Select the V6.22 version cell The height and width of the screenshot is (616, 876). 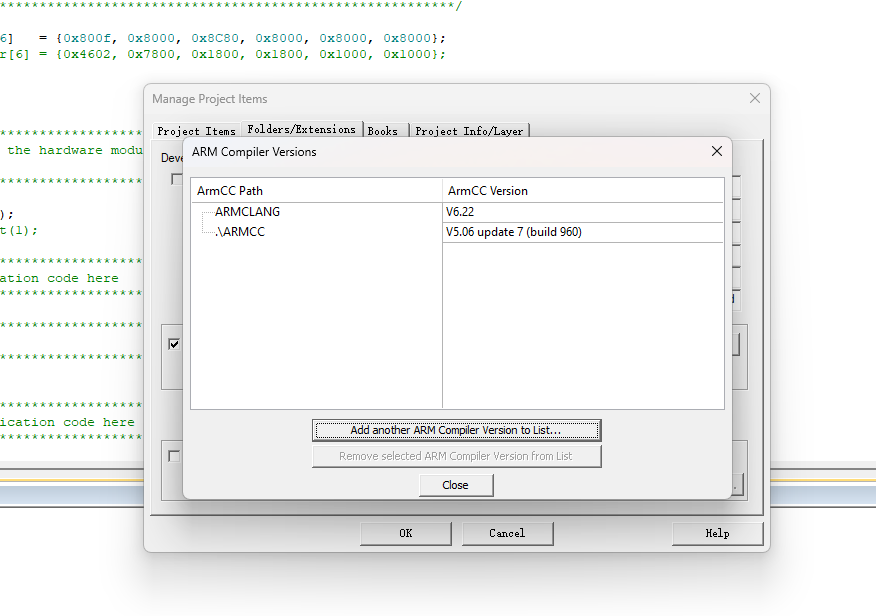(x=583, y=212)
